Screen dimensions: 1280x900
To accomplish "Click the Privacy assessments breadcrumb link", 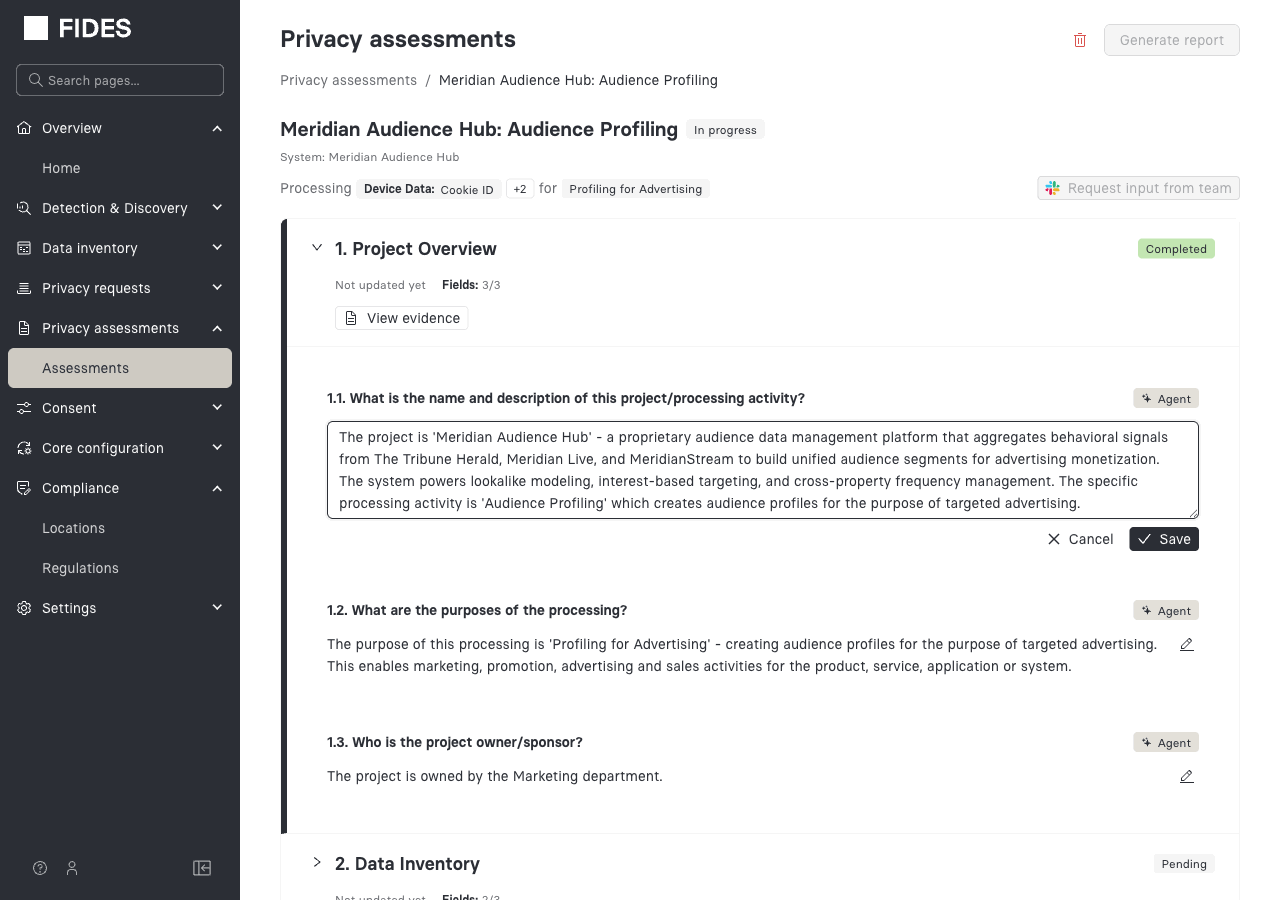I will point(348,80).
